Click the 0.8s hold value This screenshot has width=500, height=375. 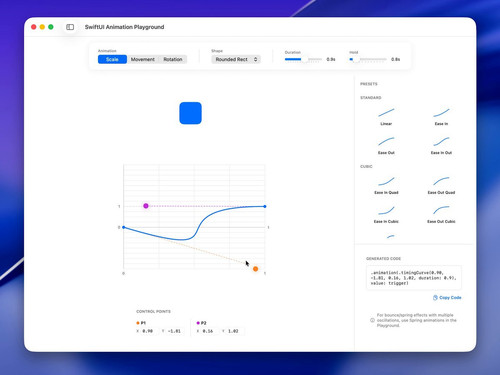click(x=395, y=59)
